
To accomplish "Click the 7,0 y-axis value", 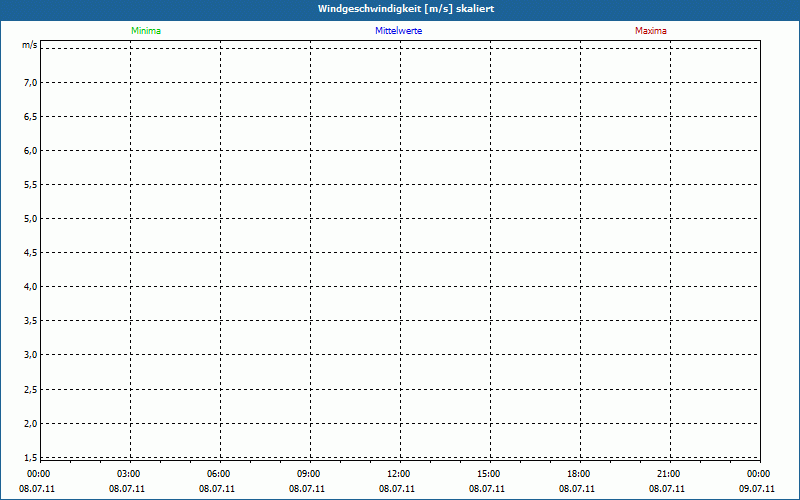I will tap(31, 83).
